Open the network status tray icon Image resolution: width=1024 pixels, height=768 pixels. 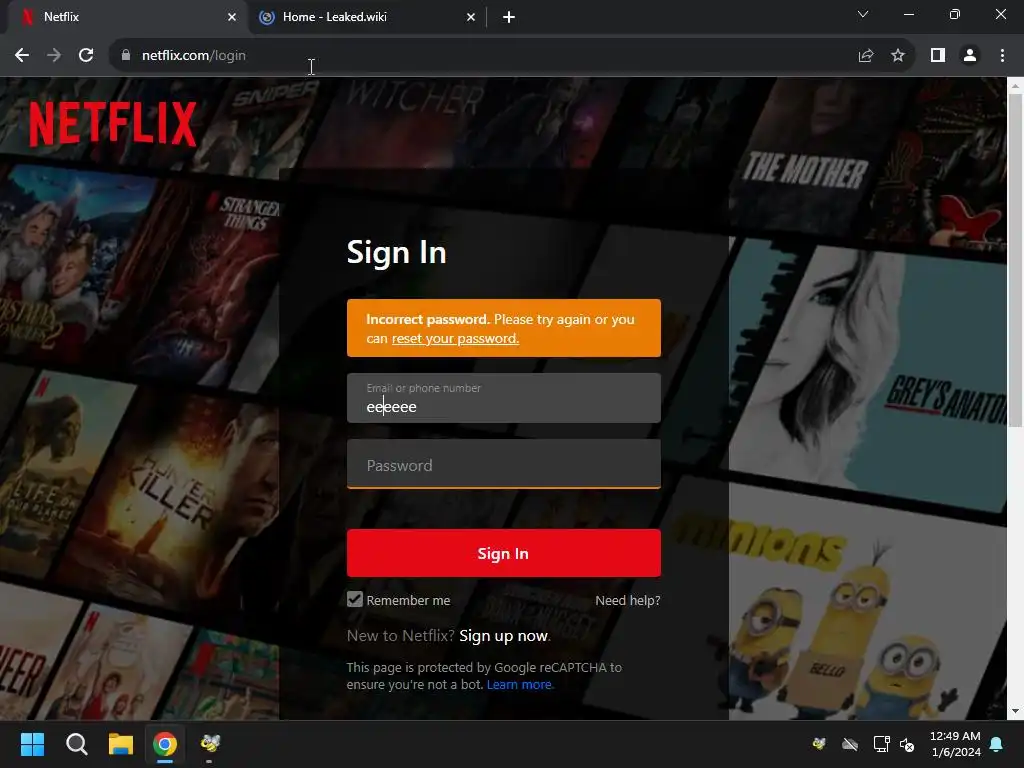click(x=882, y=743)
